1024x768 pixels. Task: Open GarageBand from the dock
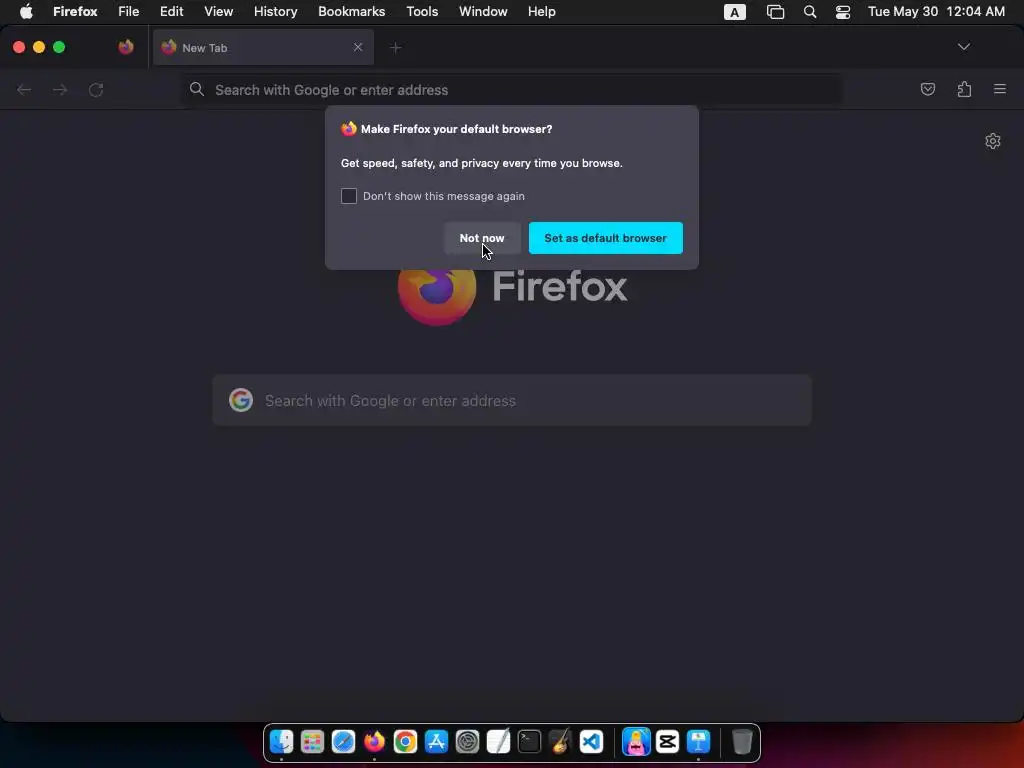[560, 742]
